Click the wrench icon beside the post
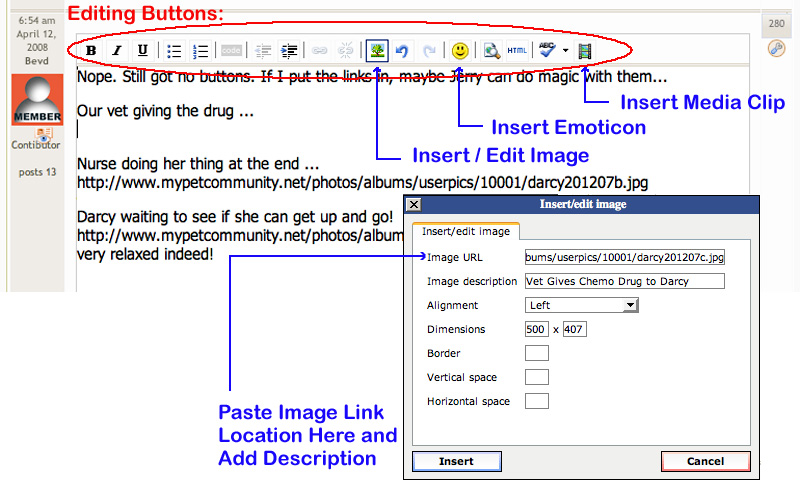800x504 pixels. coord(777,49)
